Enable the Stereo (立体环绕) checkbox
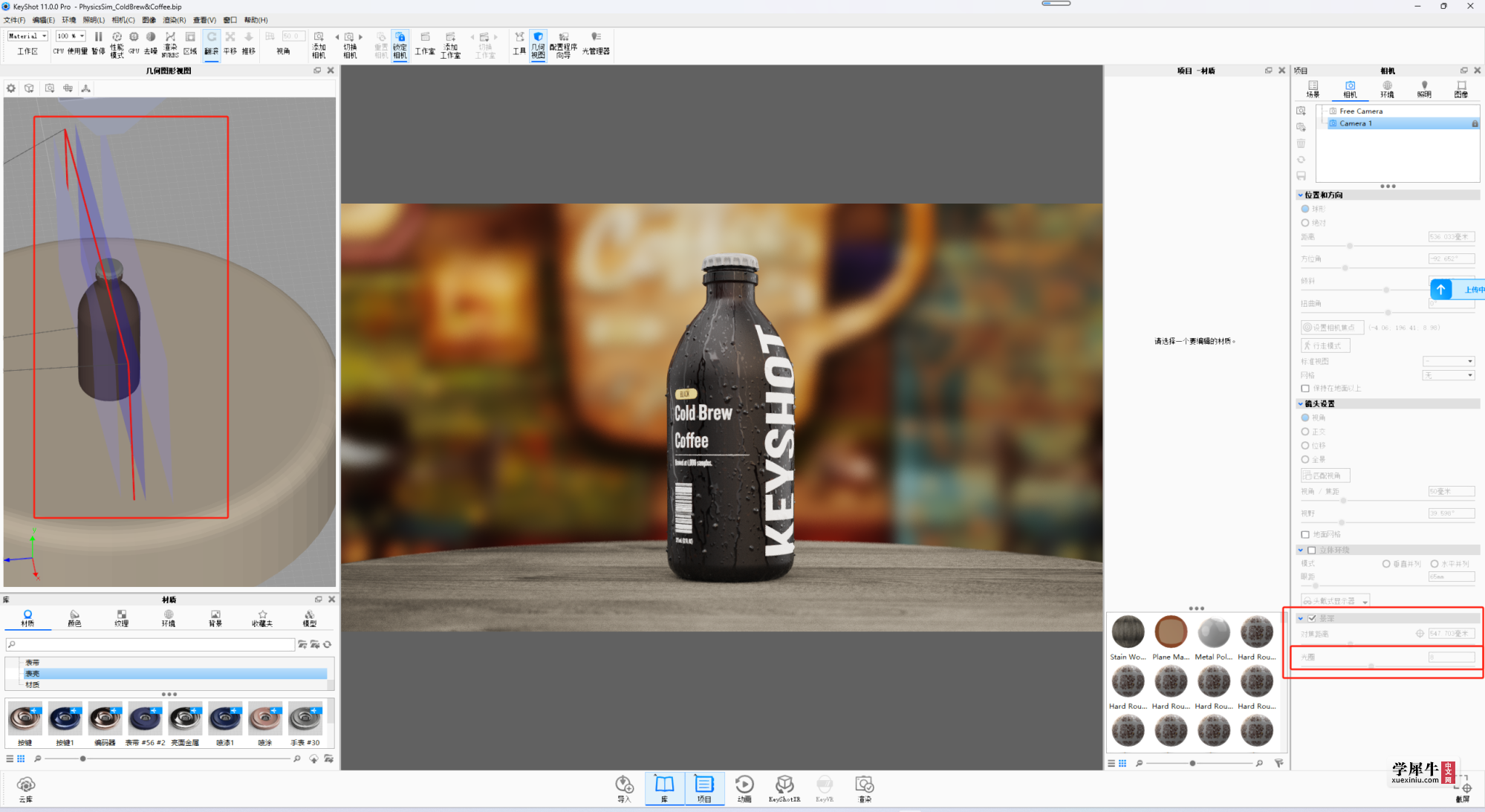This screenshot has height=812, width=1485. (1312, 550)
